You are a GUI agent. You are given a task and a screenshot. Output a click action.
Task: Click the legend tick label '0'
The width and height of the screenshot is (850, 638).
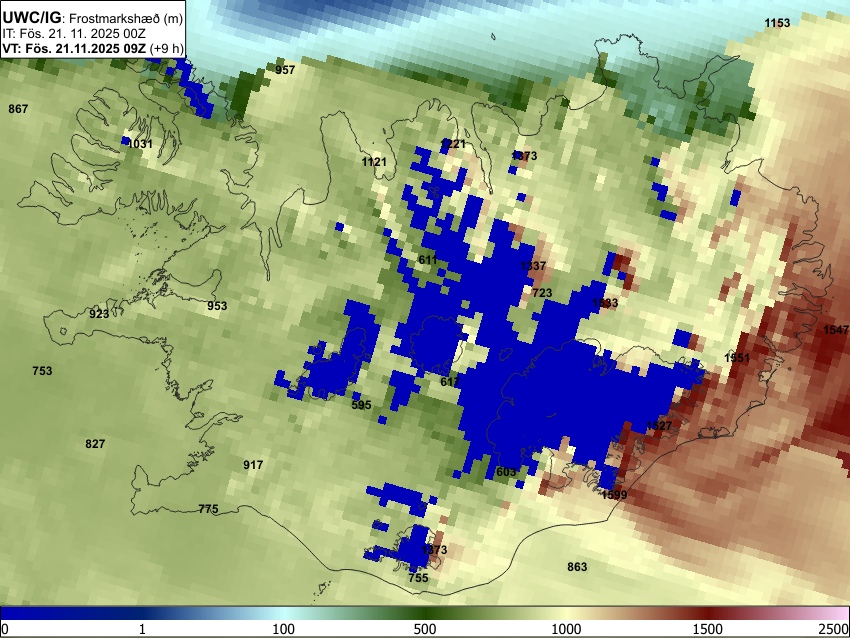point(5,629)
